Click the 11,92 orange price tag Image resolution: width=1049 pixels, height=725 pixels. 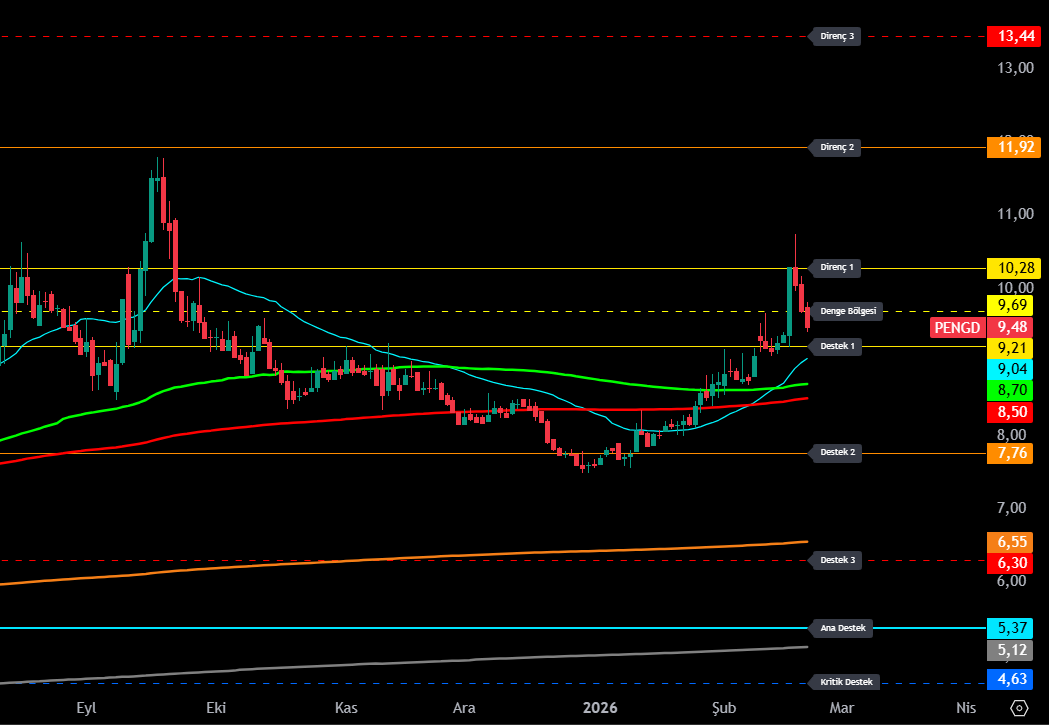[x=1014, y=147]
